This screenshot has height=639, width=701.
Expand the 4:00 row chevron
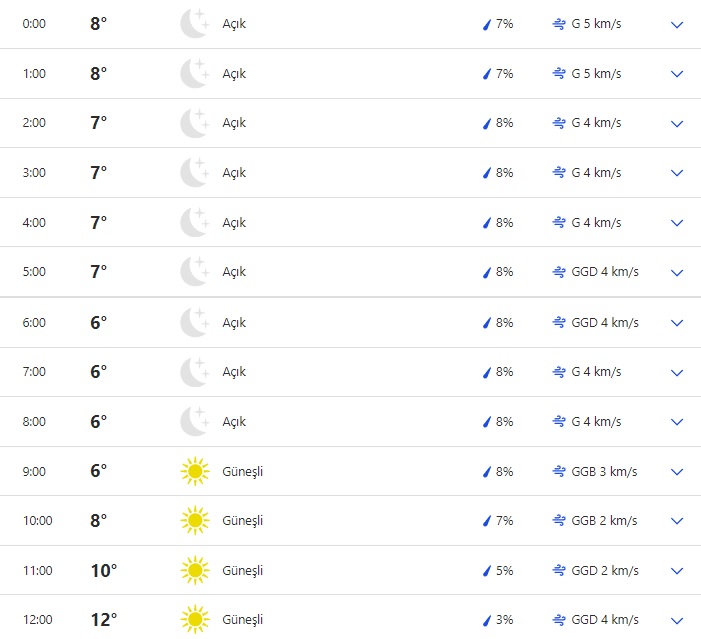pyautogui.click(x=677, y=223)
